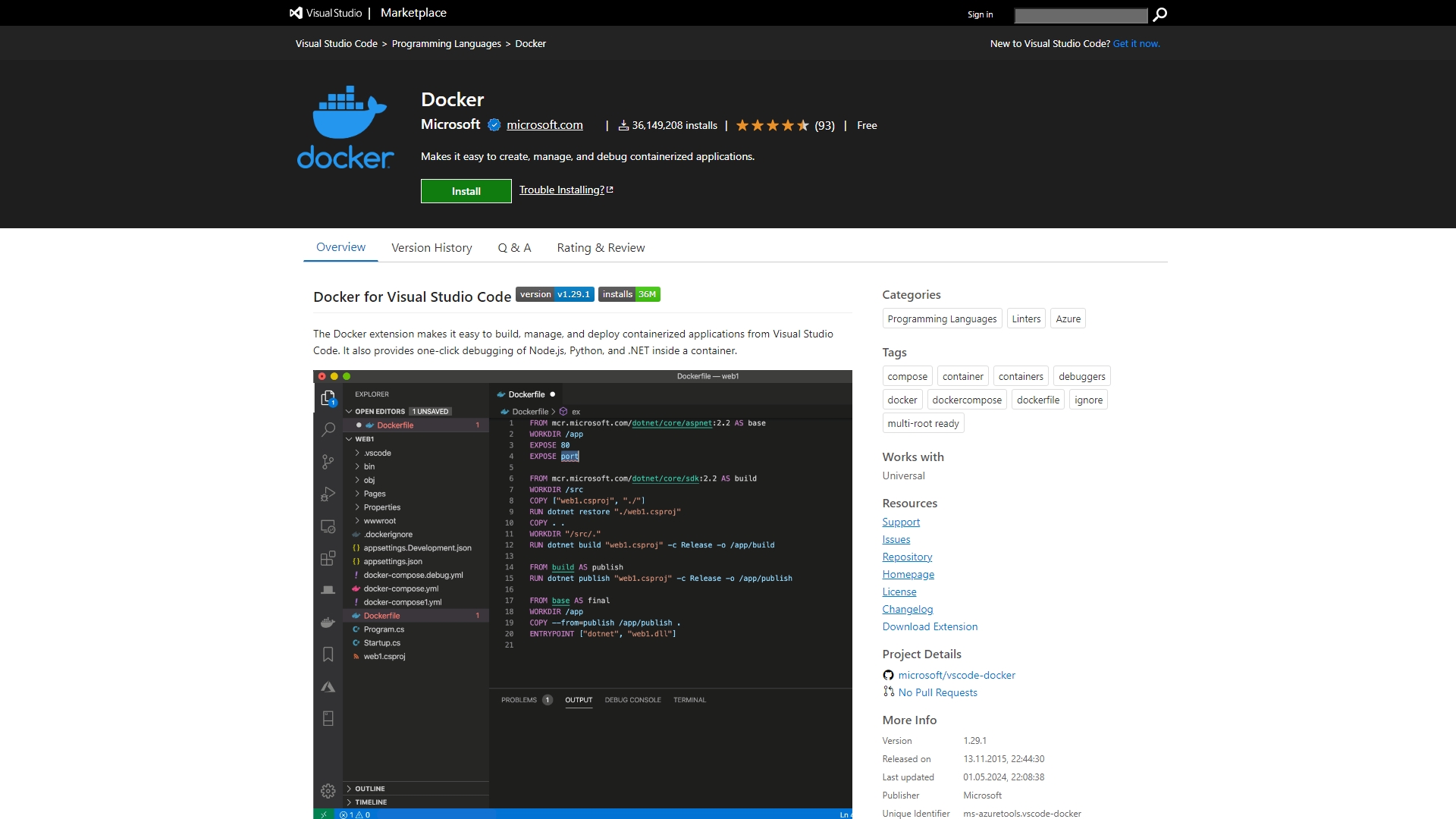The height and width of the screenshot is (819, 1456).
Task: Click the 36,149,208 installs text
Action: coord(674,125)
